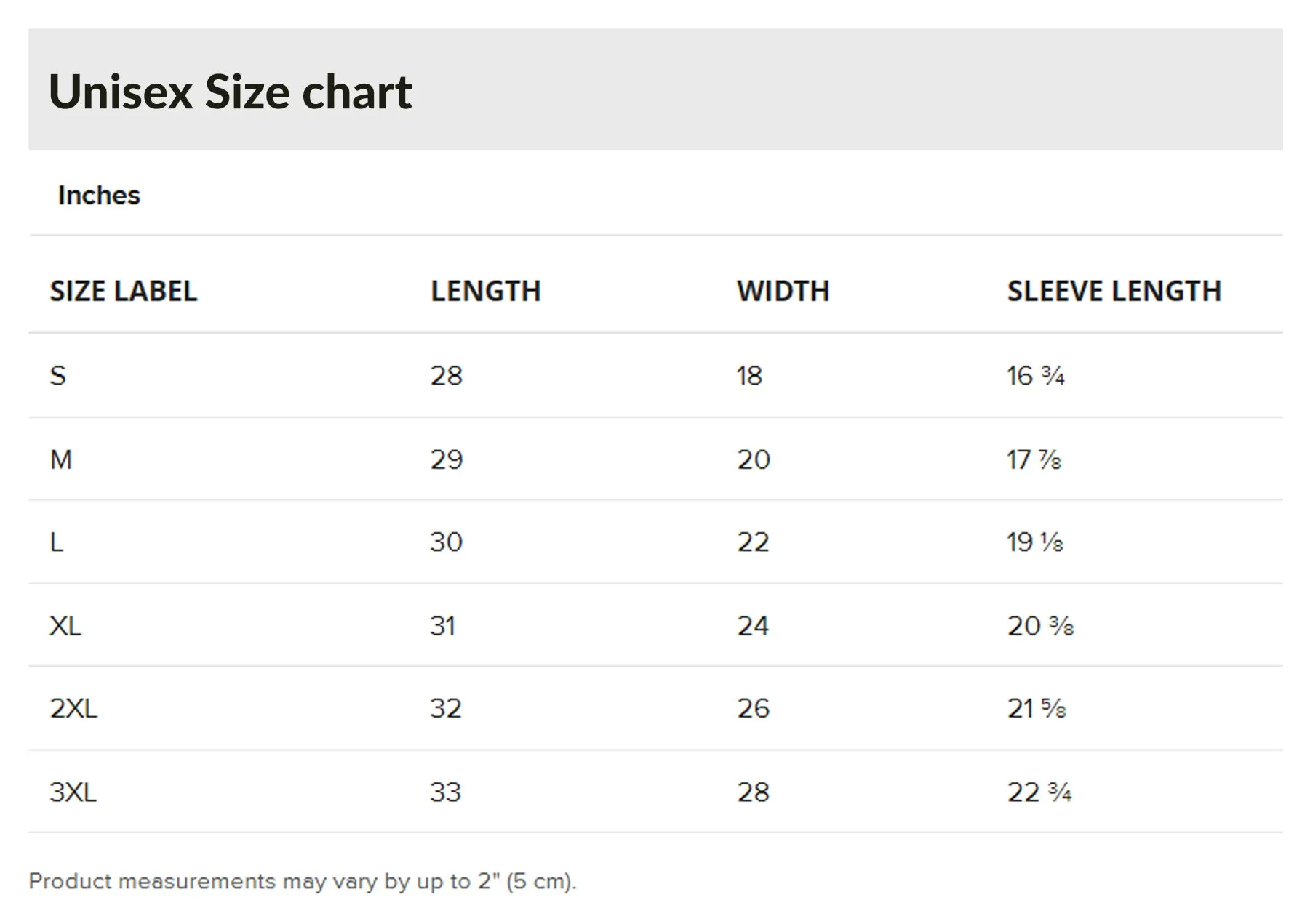Image resolution: width=1310 pixels, height=924 pixels.
Task: Click the WIDTH column header
Action: [x=783, y=292]
